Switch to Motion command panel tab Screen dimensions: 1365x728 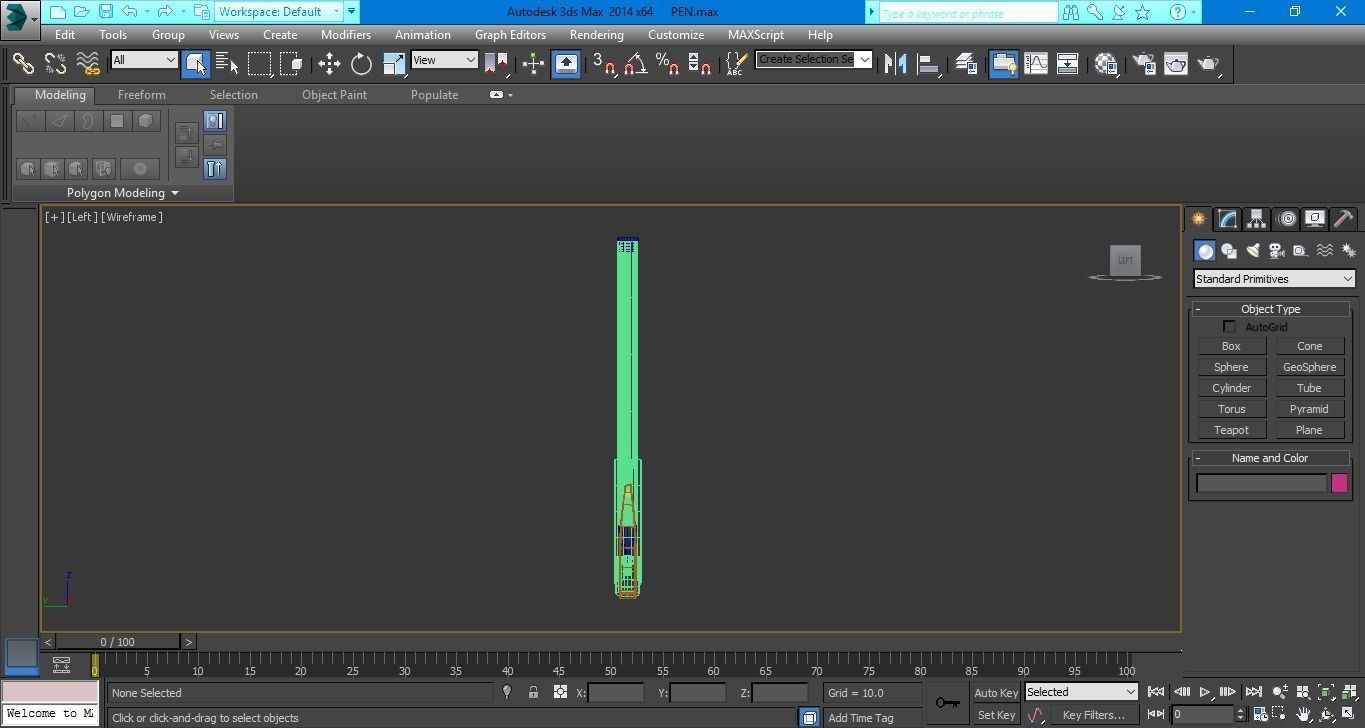click(x=1286, y=219)
